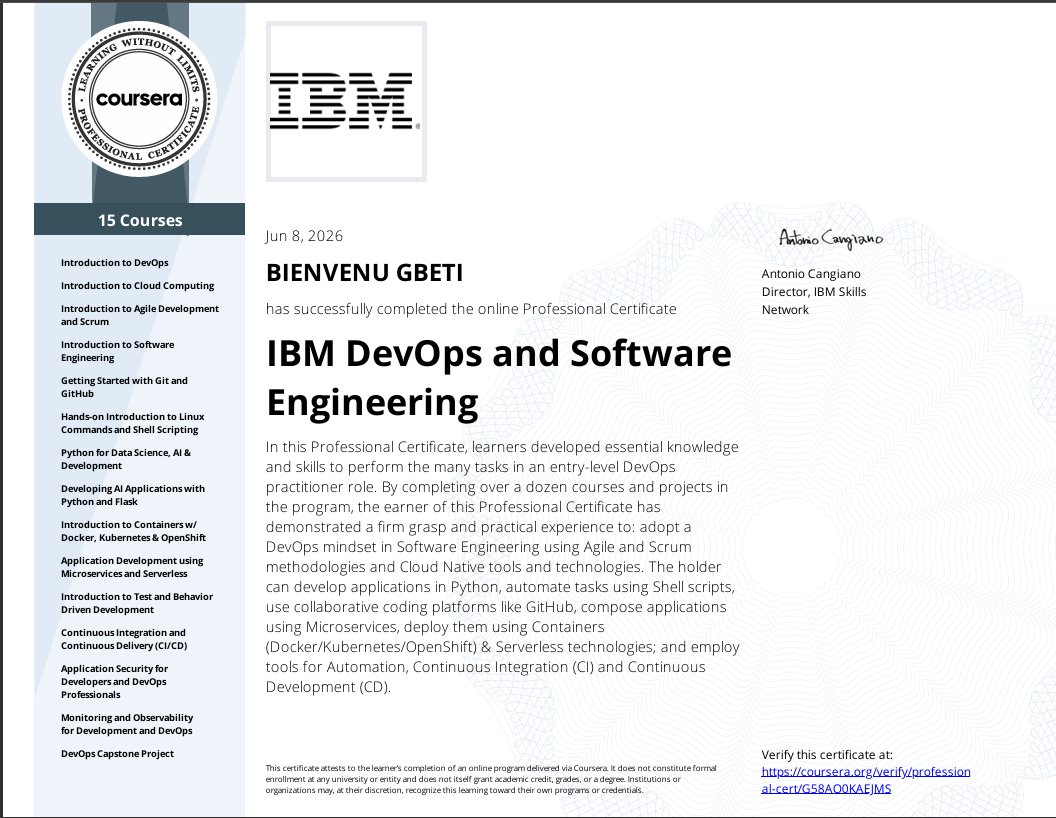Screen dimensions: 1056x818
Task: Open the Coursera certificate verification link
Action: 865,780
